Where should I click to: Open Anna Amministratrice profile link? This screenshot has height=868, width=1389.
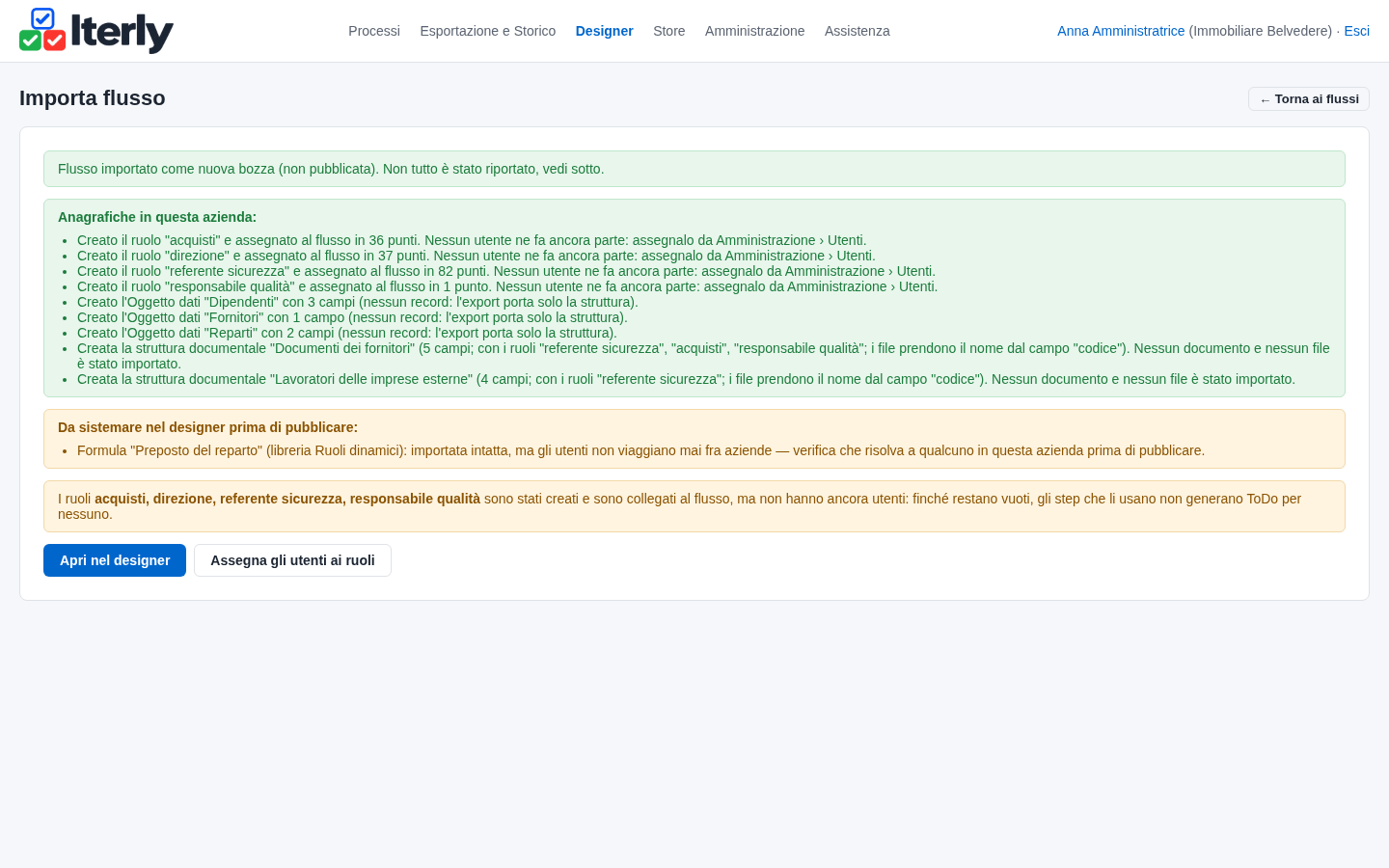click(1121, 31)
